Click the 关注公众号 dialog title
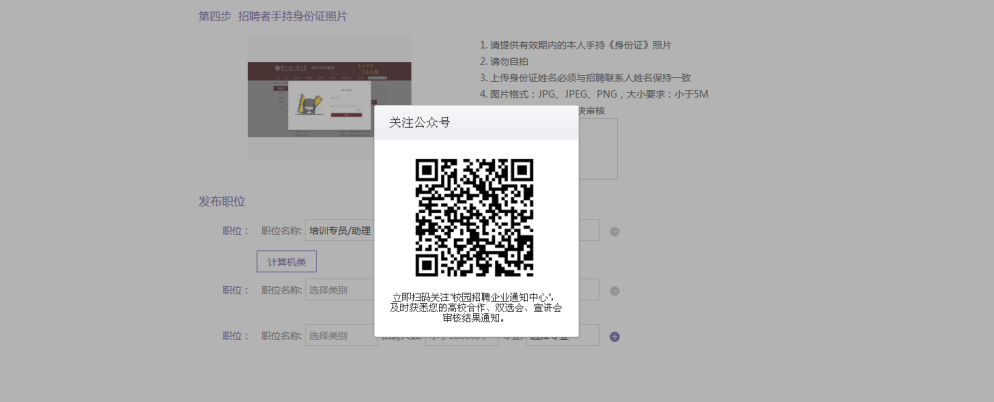The height and width of the screenshot is (402, 994). point(420,122)
